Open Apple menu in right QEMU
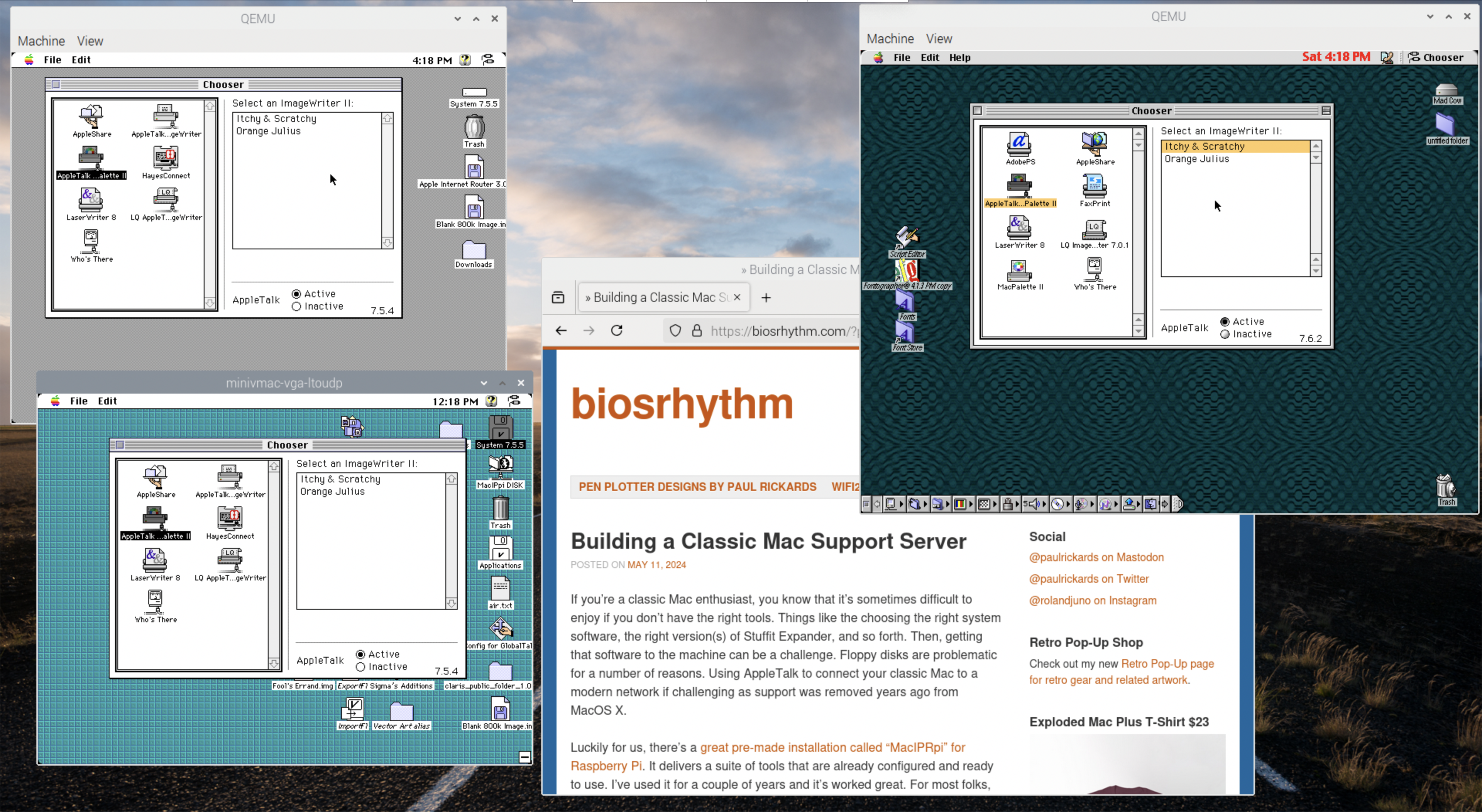This screenshot has width=1482, height=812. point(878,58)
